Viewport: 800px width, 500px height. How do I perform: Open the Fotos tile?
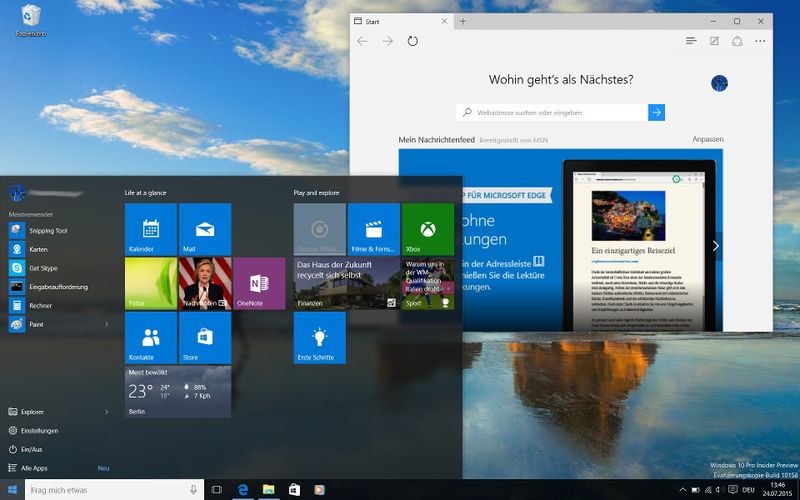tap(151, 283)
